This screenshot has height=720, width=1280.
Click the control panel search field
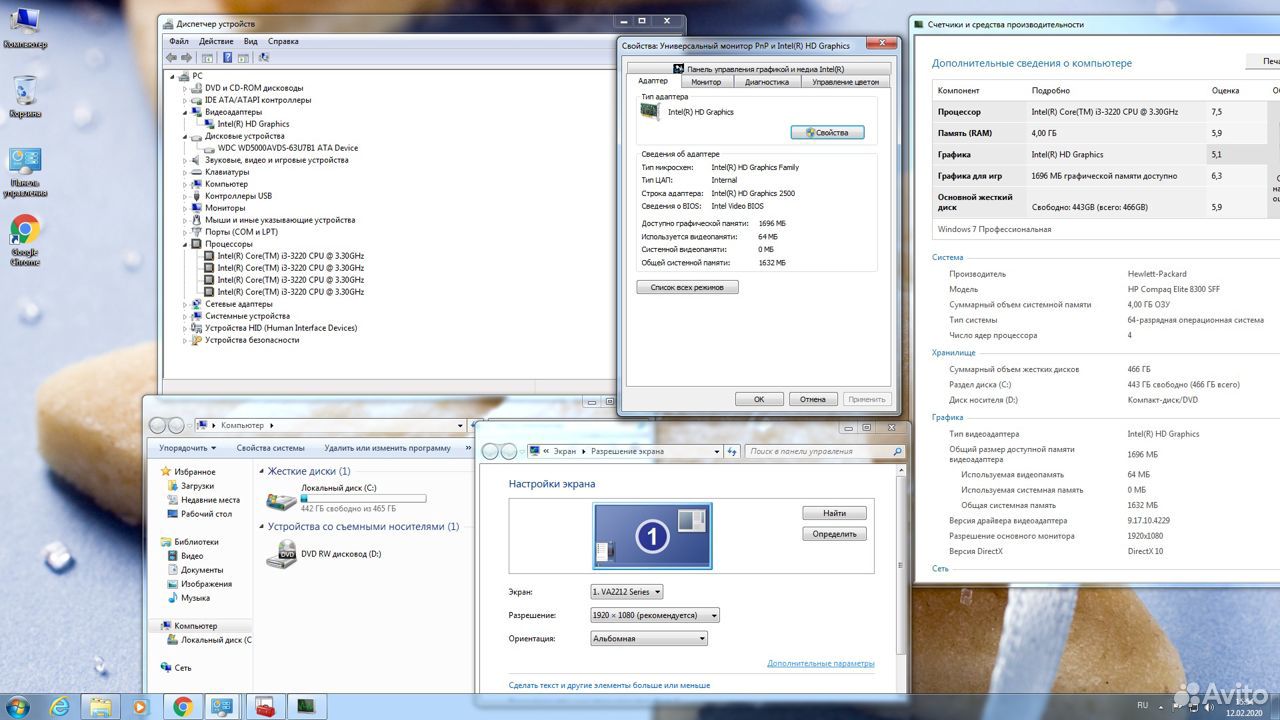click(x=824, y=451)
